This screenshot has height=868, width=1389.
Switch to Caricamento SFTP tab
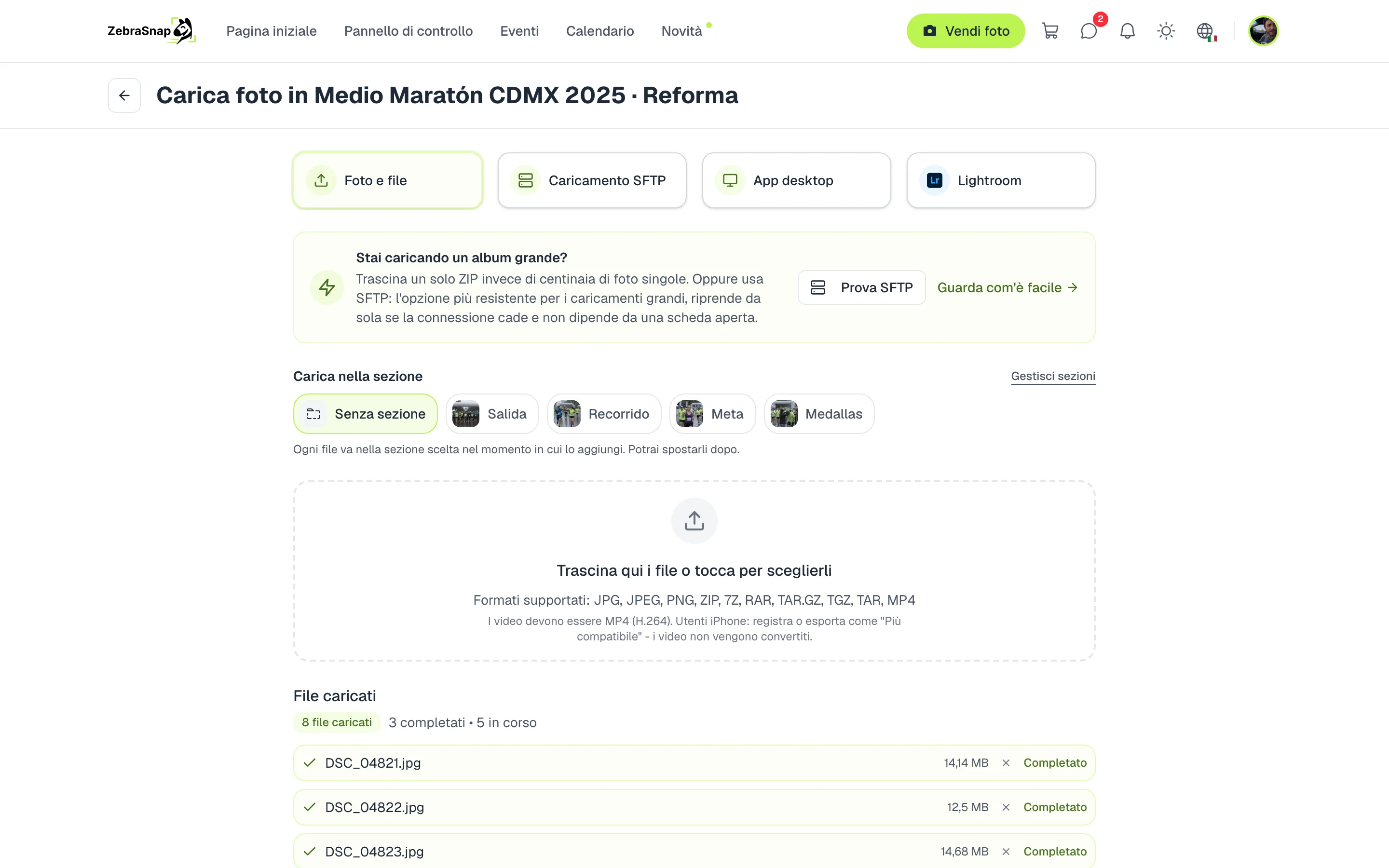592,180
